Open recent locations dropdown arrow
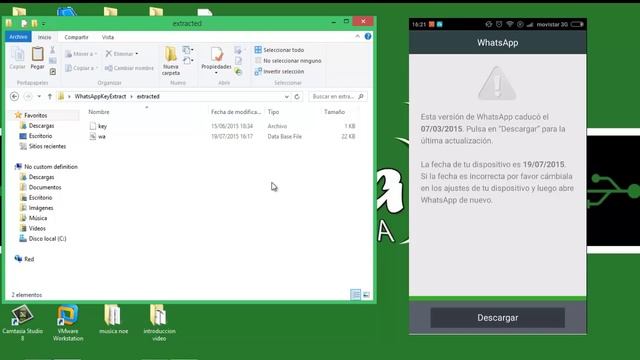 click(39, 97)
